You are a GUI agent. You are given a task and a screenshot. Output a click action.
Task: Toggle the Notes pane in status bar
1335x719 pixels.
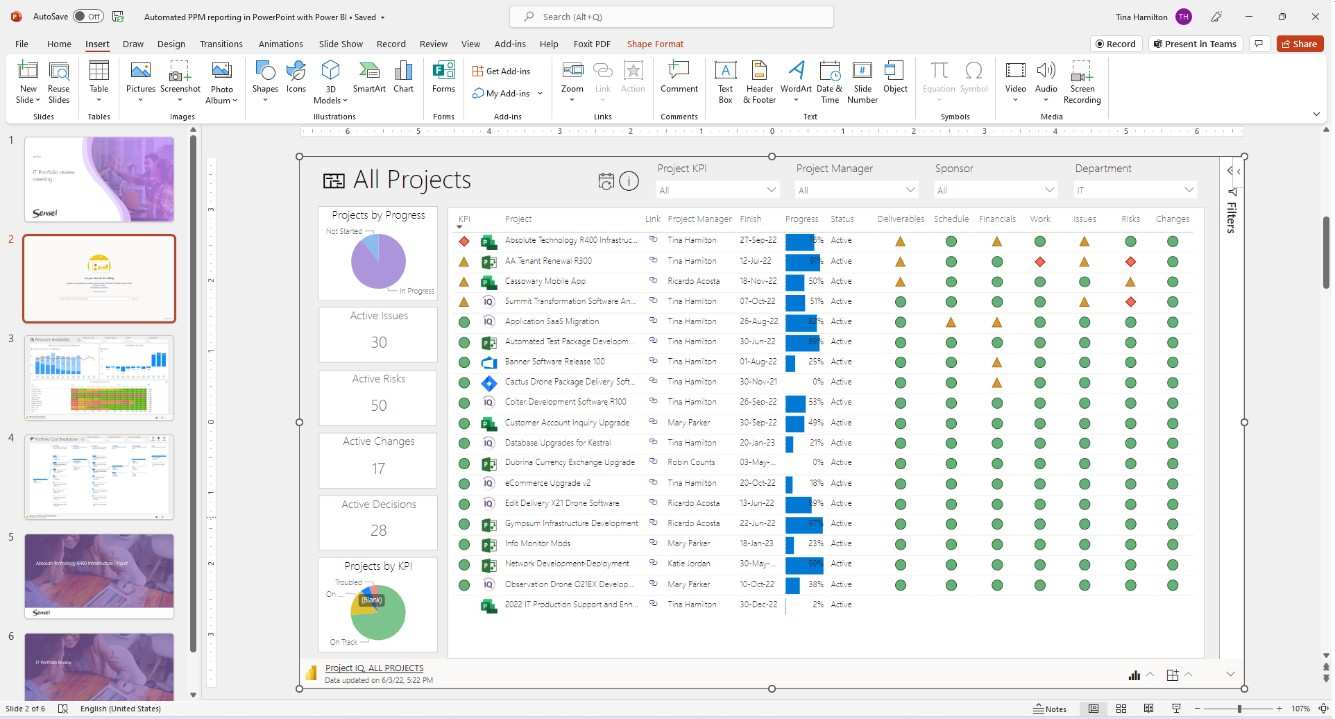1049,709
